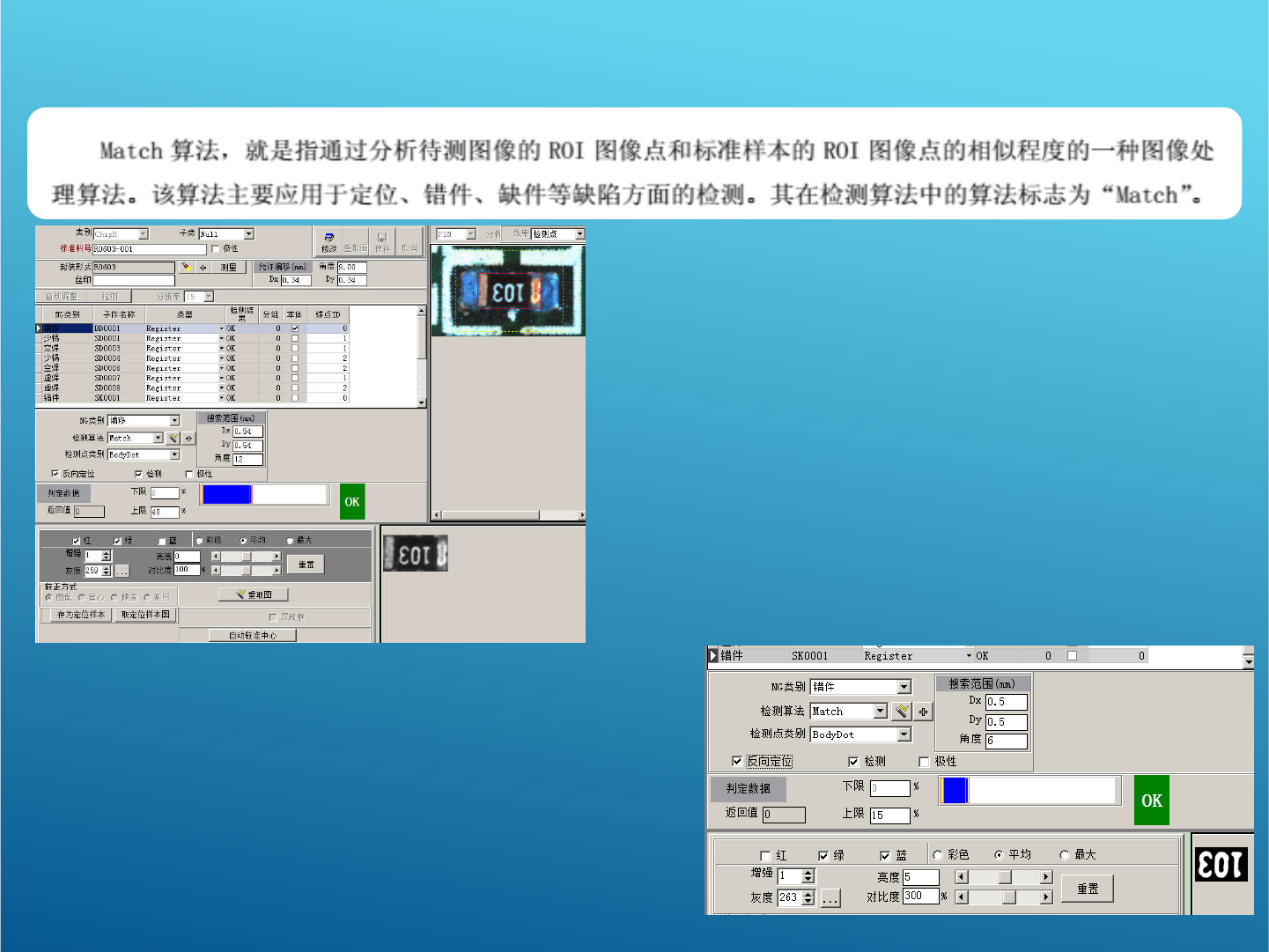Select 平均 radio in the 偏移 panel
The height and width of the screenshot is (952, 1269).
point(243,541)
